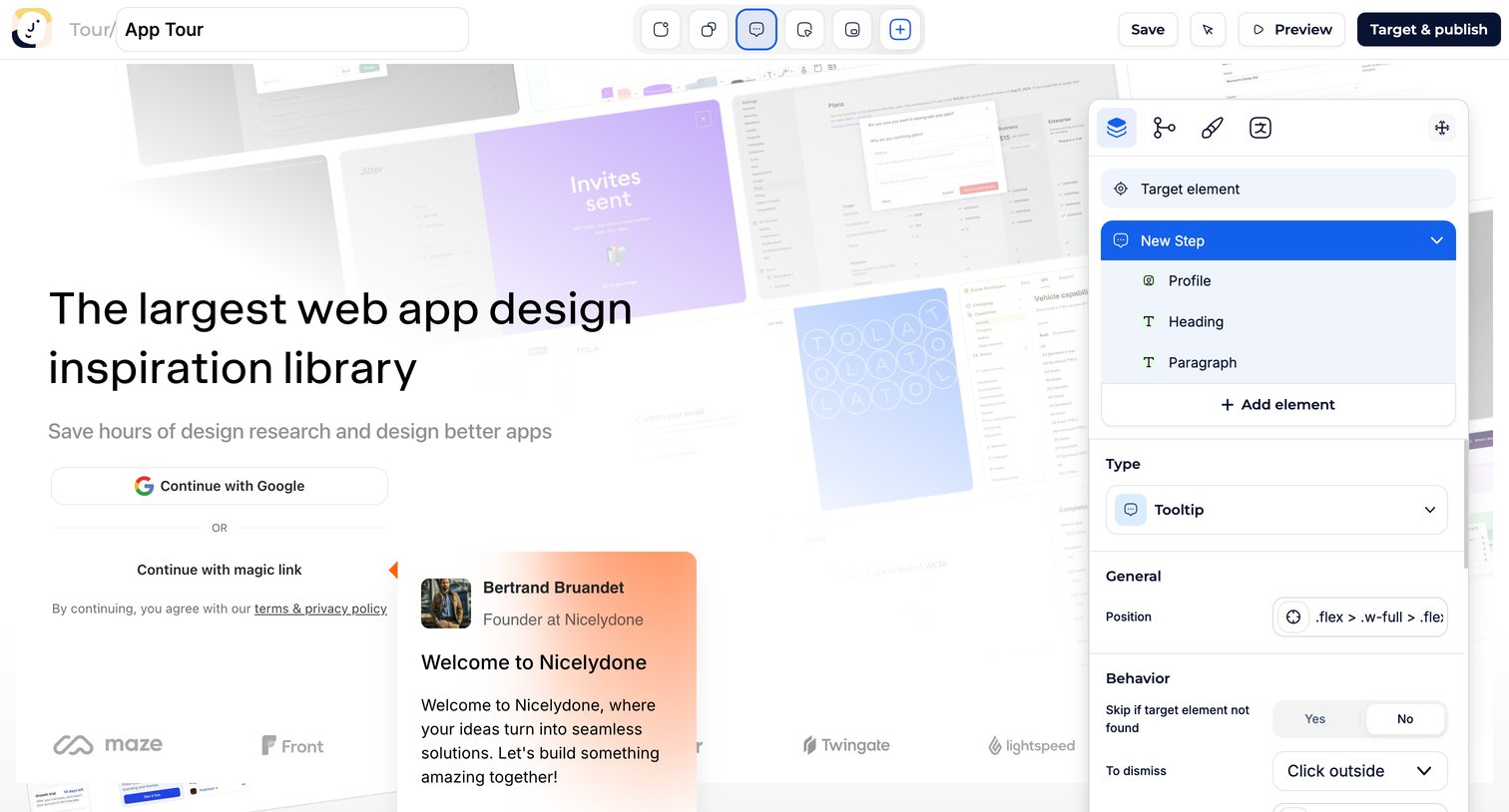Click Continue with magic link
This screenshot has height=812, width=1509.
tap(220, 570)
